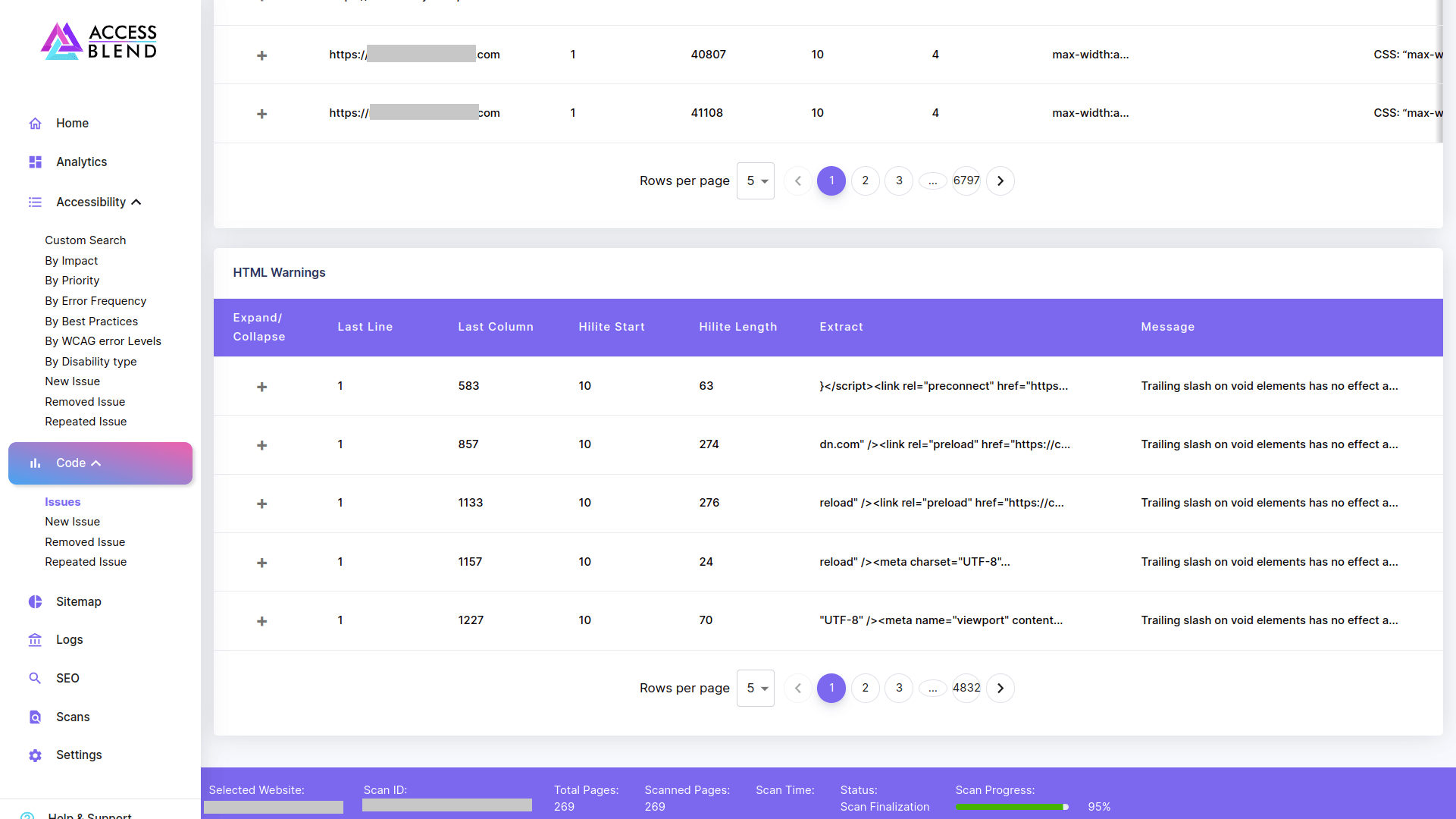The image size is (1456, 819).
Task: Open Issues under Code menu
Action: click(x=62, y=502)
